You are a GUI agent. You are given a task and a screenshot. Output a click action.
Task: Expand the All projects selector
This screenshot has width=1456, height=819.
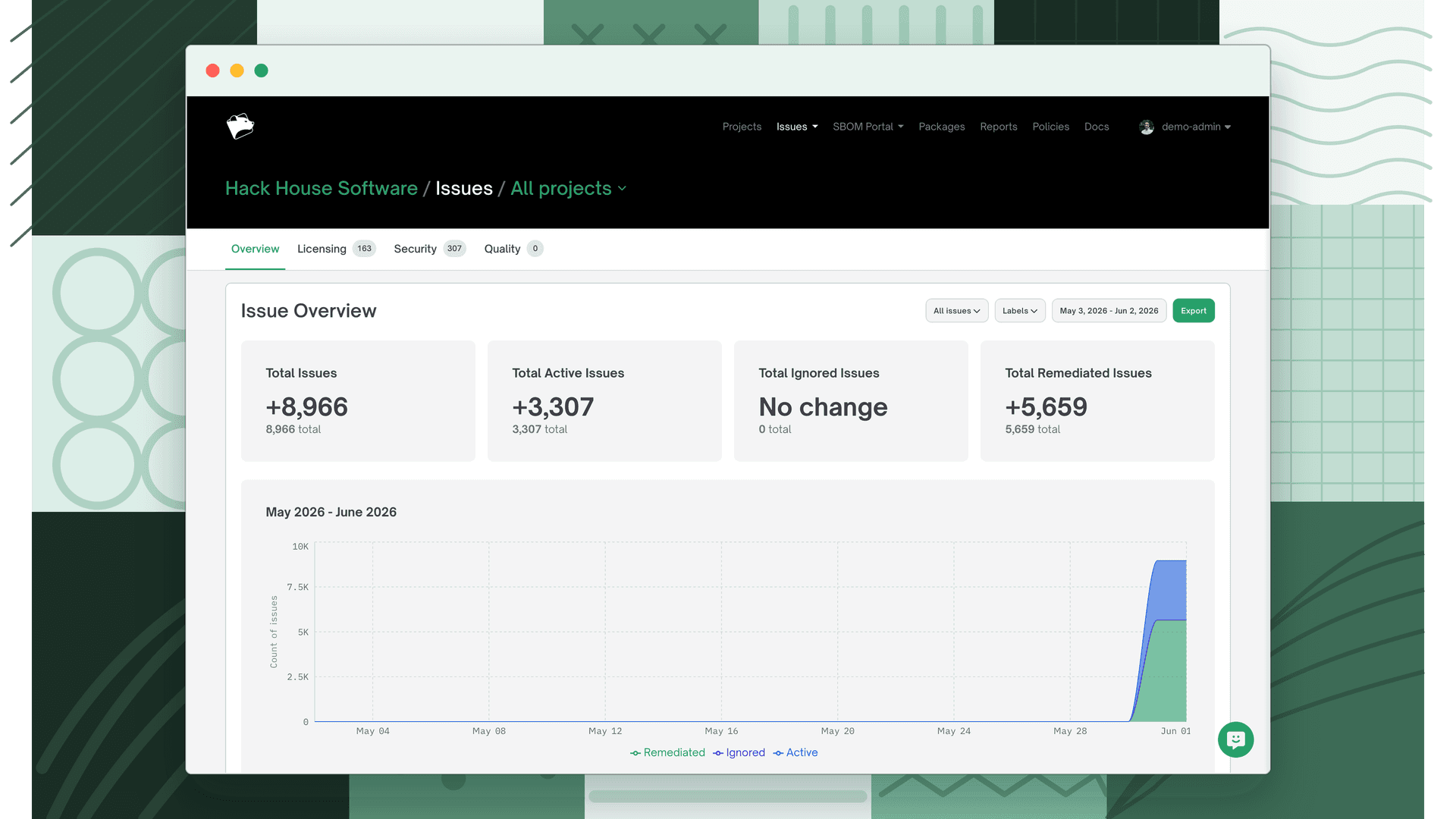568,188
